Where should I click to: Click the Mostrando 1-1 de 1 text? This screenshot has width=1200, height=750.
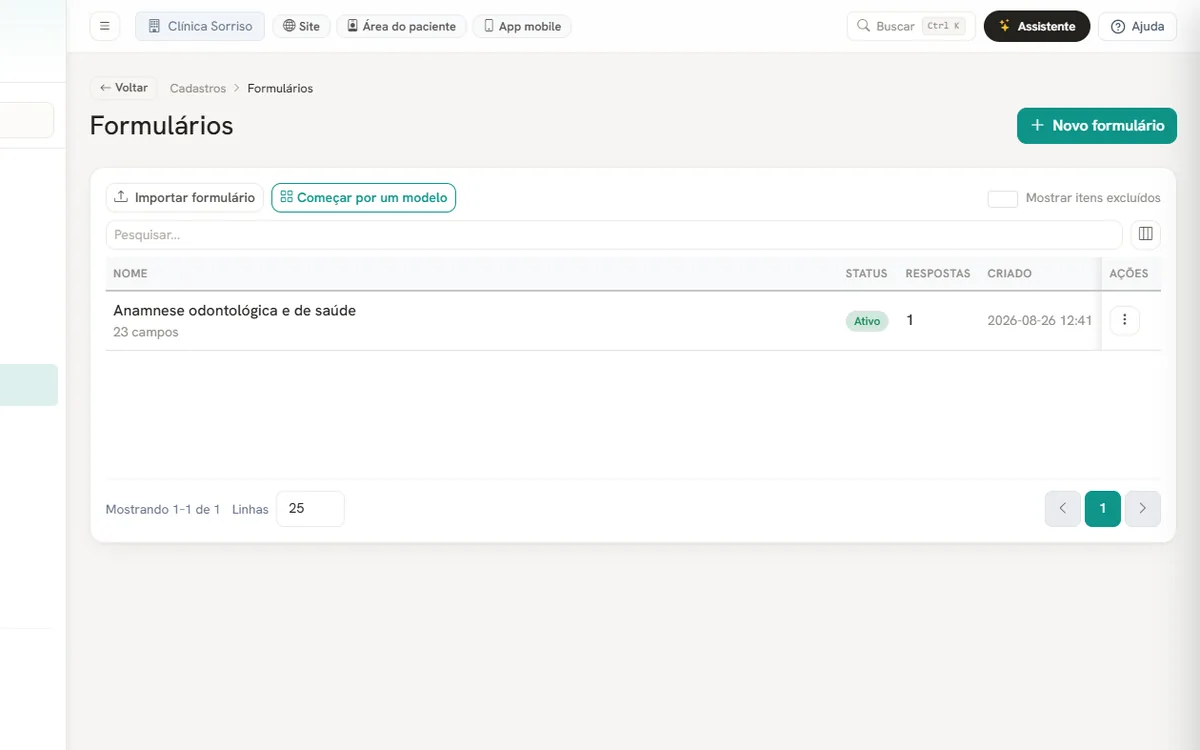[x=163, y=510]
